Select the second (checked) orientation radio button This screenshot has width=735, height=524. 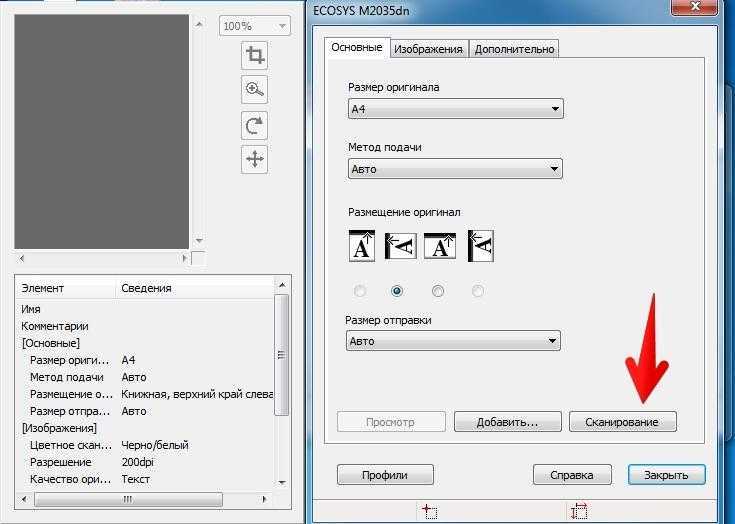(x=397, y=291)
